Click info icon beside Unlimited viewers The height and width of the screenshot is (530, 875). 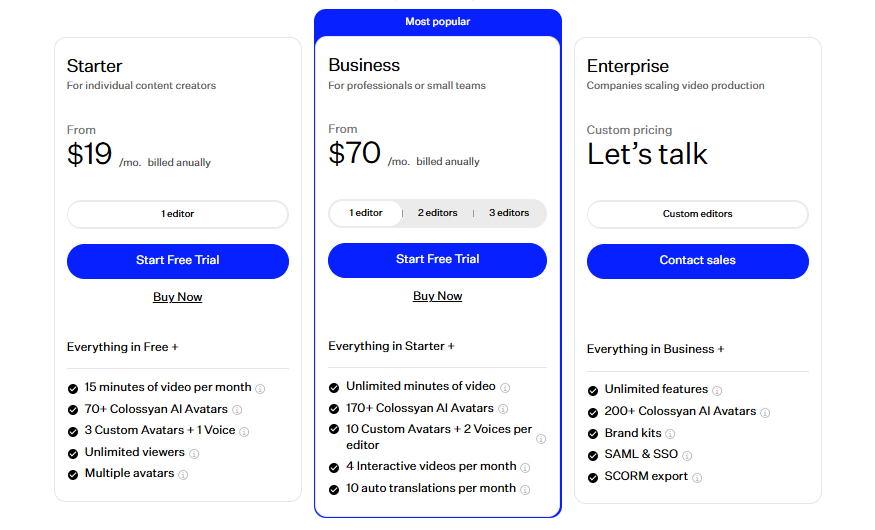click(194, 454)
